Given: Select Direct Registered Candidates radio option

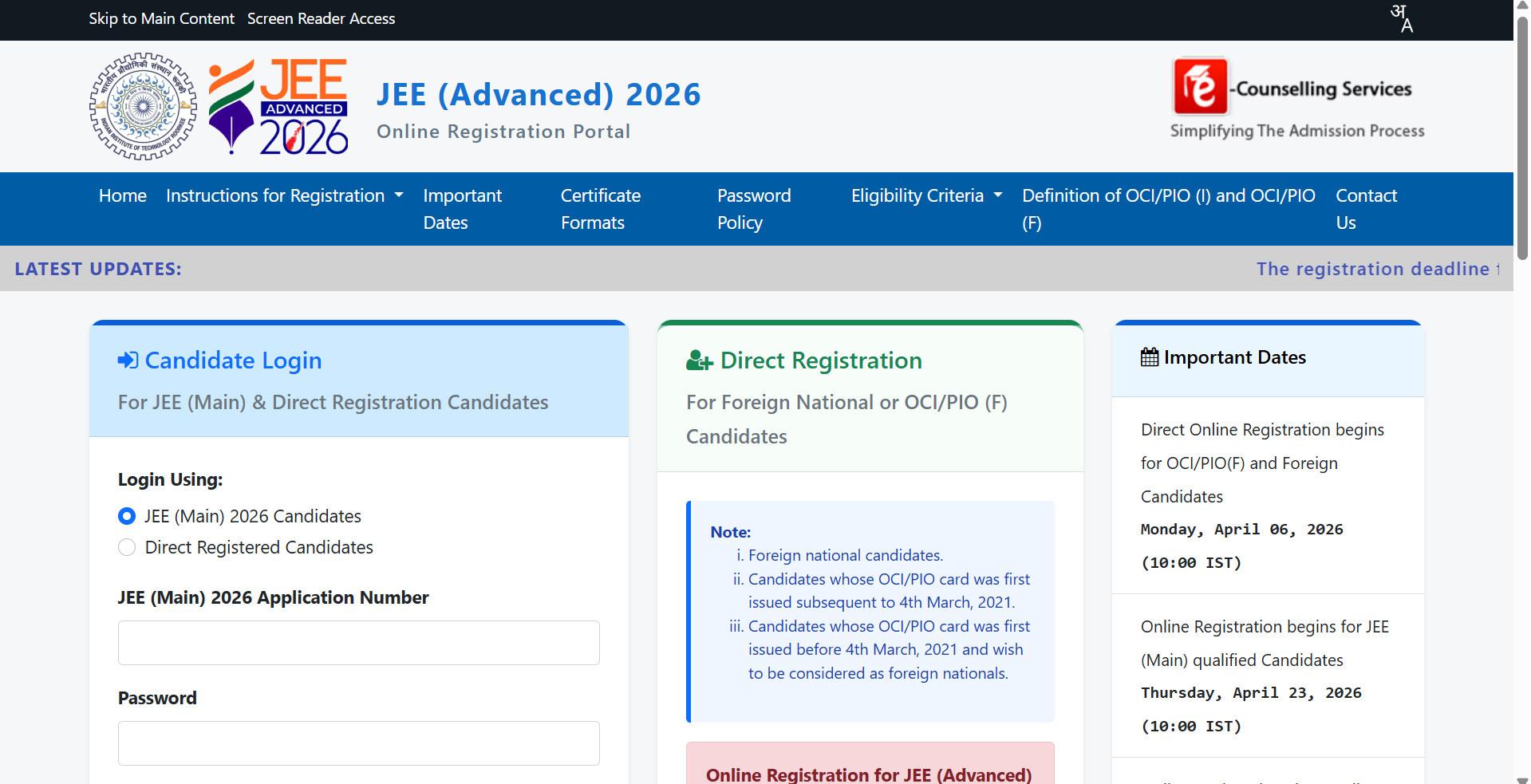Looking at the screenshot, I should pyautogui.click(x=127, y=547).
